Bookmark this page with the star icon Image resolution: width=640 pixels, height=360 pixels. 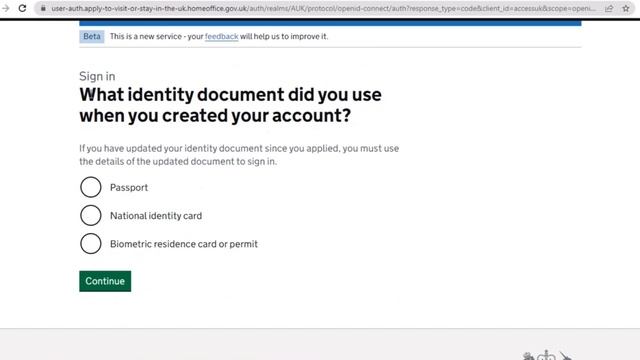tap(626, 8)
